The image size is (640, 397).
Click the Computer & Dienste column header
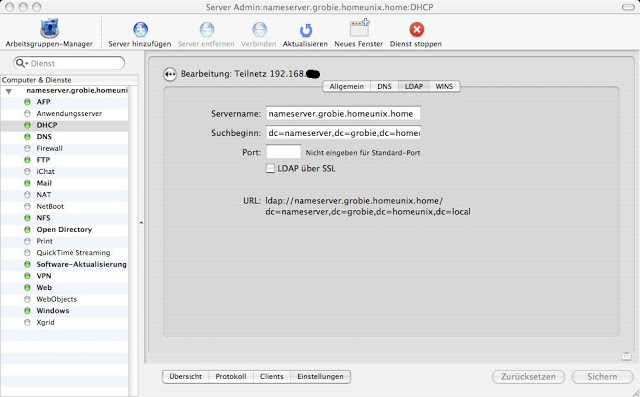coord(69,80)
